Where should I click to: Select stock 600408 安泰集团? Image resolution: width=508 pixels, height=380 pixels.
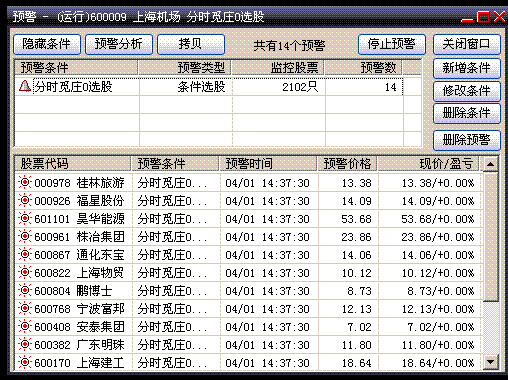click(79, 327)
